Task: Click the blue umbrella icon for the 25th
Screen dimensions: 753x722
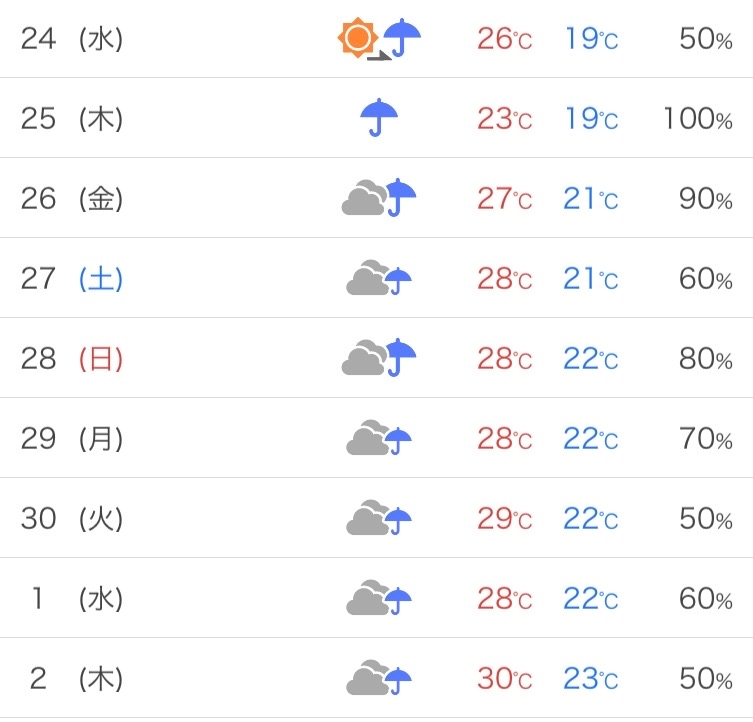Action: pos(379,118)
